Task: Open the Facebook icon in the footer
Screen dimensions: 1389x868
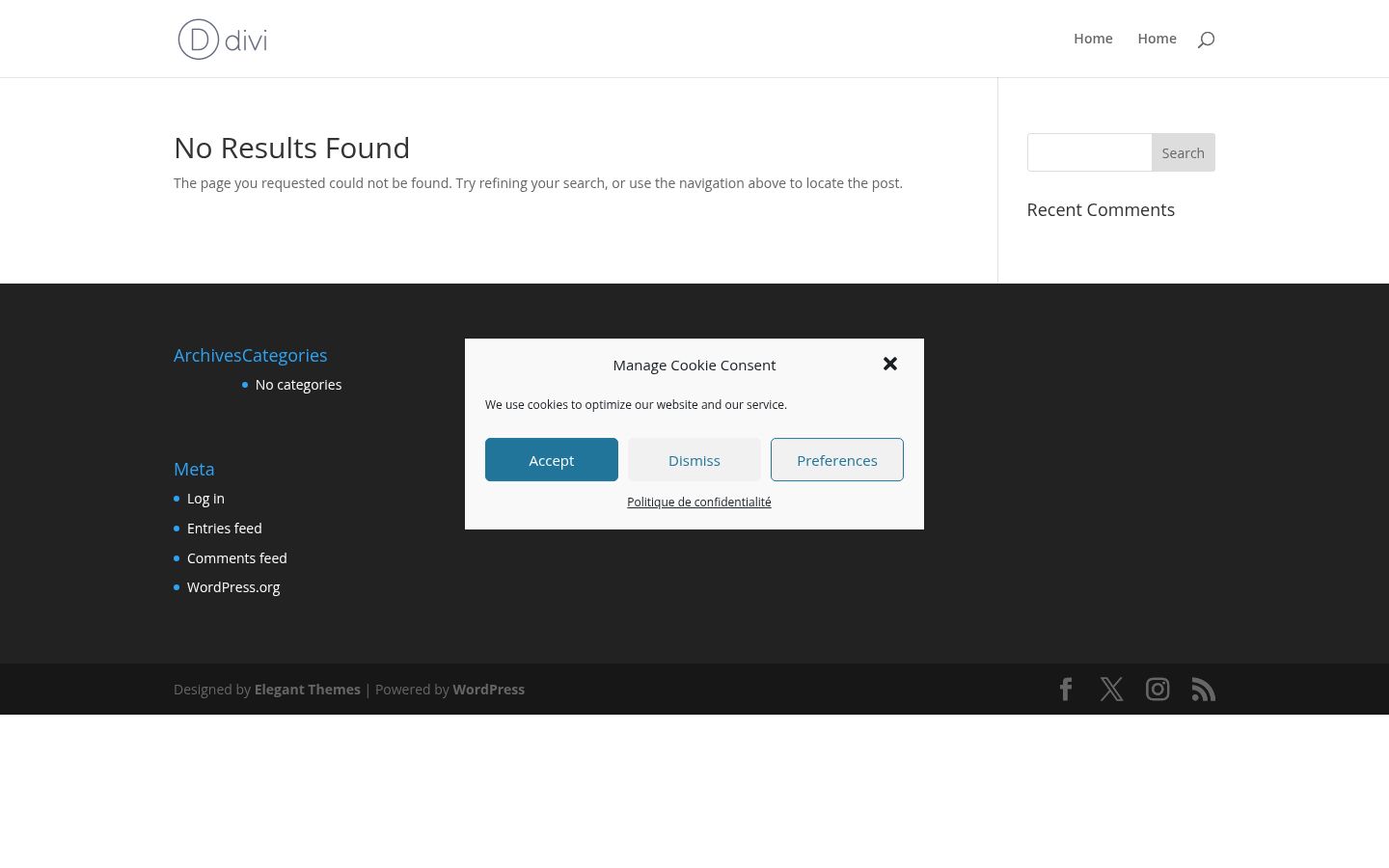Action: (1066, 689)
